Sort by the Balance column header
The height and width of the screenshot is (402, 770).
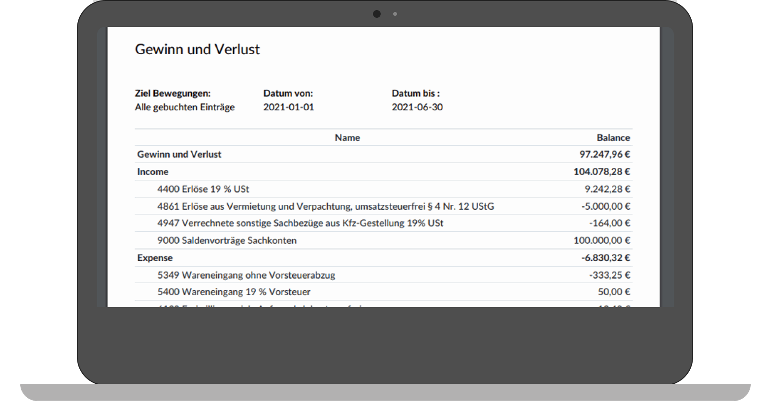click(x=613, y=138)
